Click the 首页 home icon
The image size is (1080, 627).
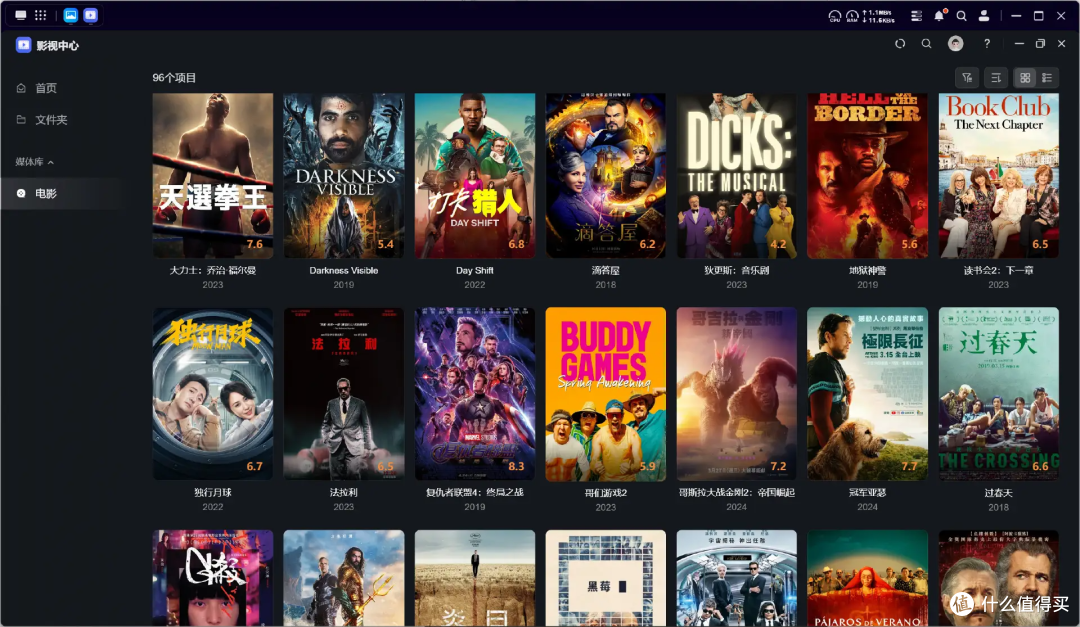coord(21,88)
